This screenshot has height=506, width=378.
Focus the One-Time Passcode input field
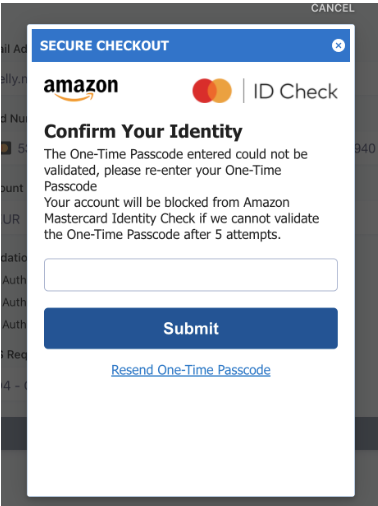point(191,275)
